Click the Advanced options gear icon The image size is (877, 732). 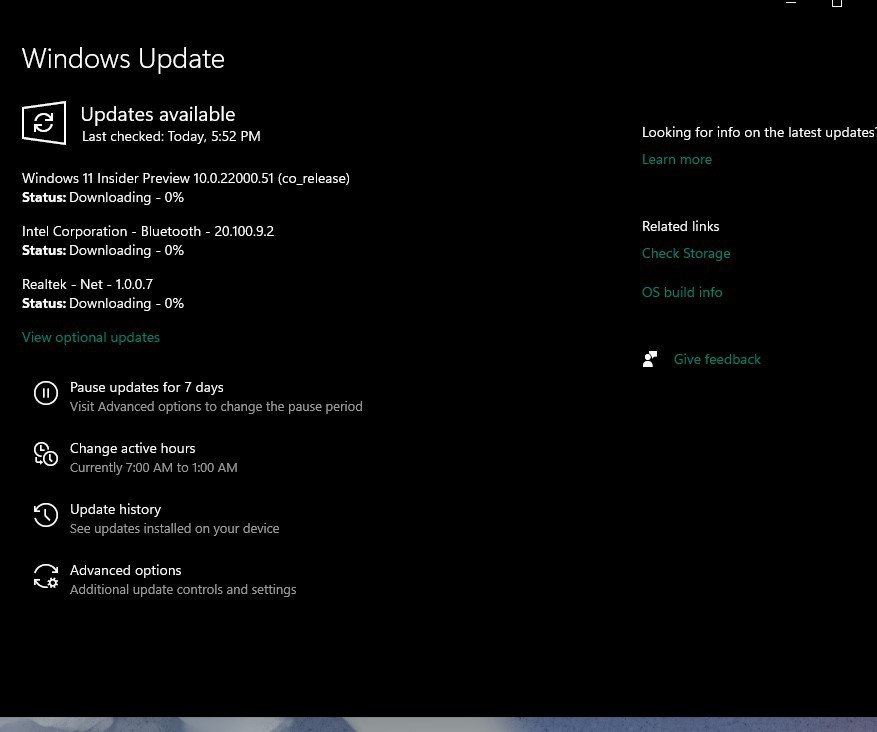[46, 576]
